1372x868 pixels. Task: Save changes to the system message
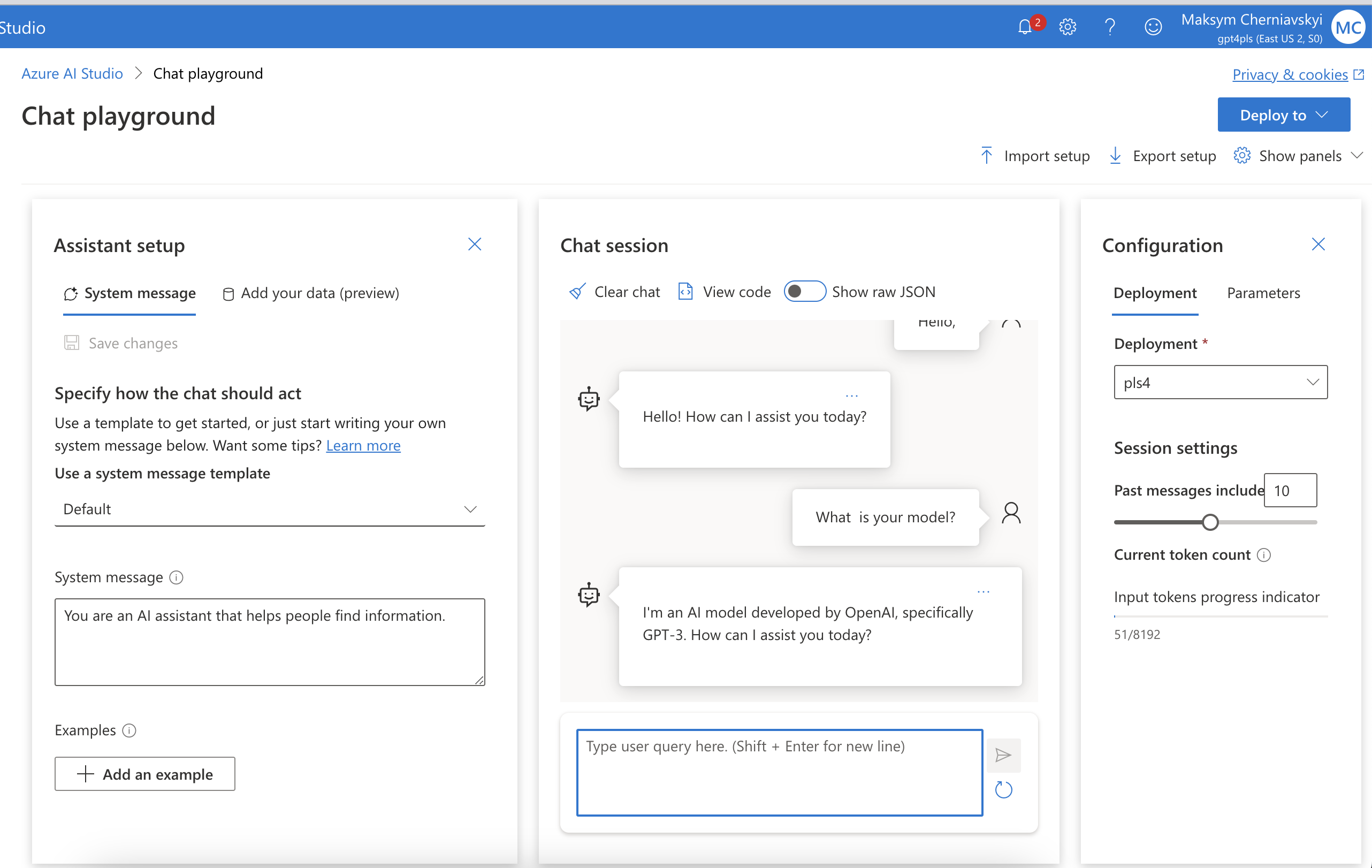(121, 342)
